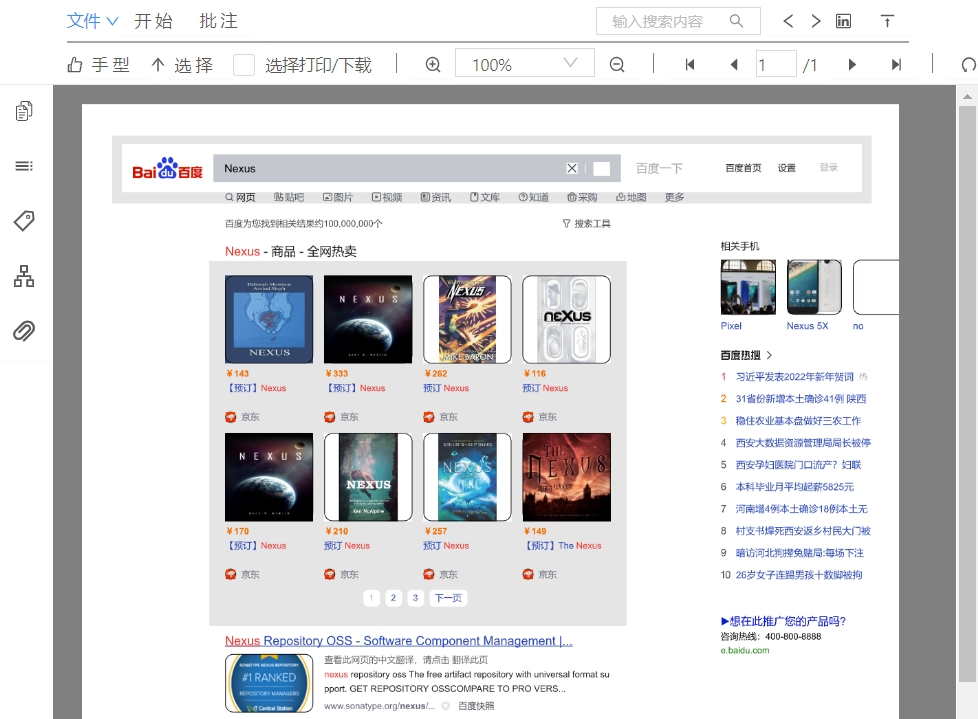
Task: Click the magnifier search icon
Action: (x=737, y=21)
